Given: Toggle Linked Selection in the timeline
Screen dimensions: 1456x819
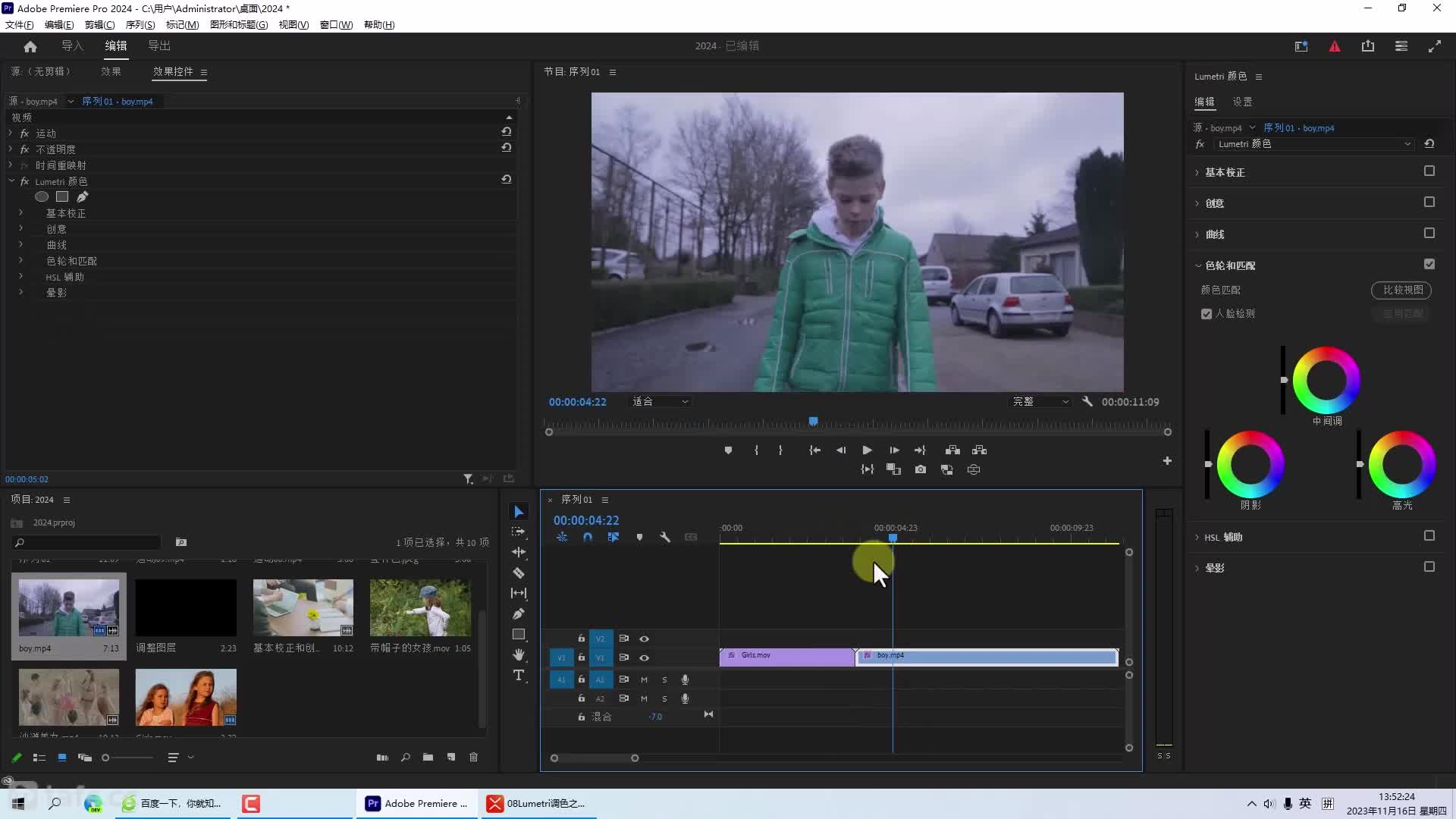Looking at the screenshot, I should [613, 537].
